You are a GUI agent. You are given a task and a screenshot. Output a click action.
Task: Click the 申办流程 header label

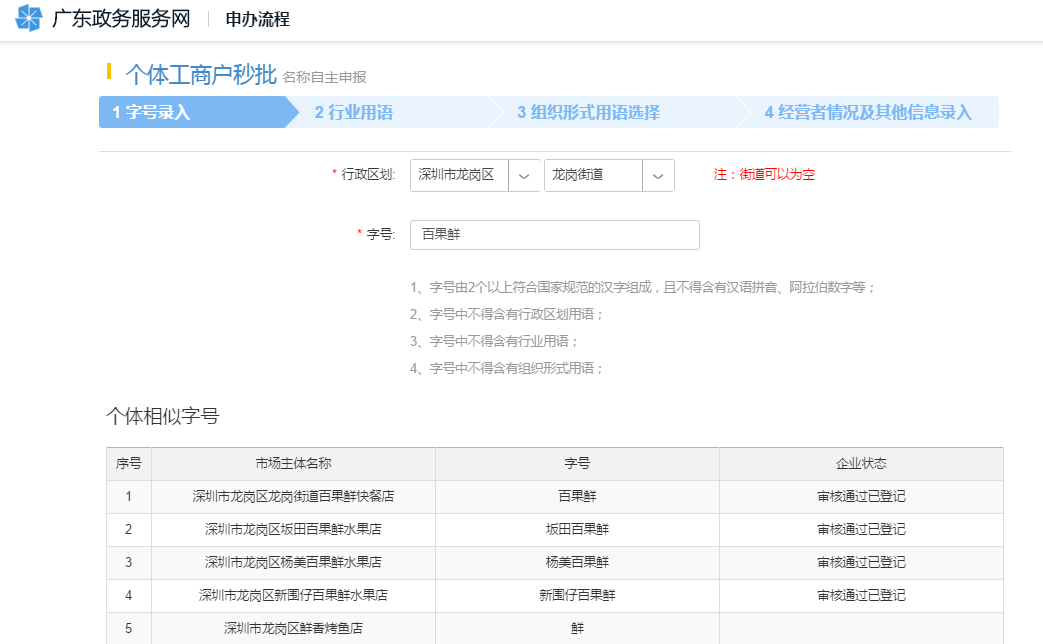coord(257,19)
